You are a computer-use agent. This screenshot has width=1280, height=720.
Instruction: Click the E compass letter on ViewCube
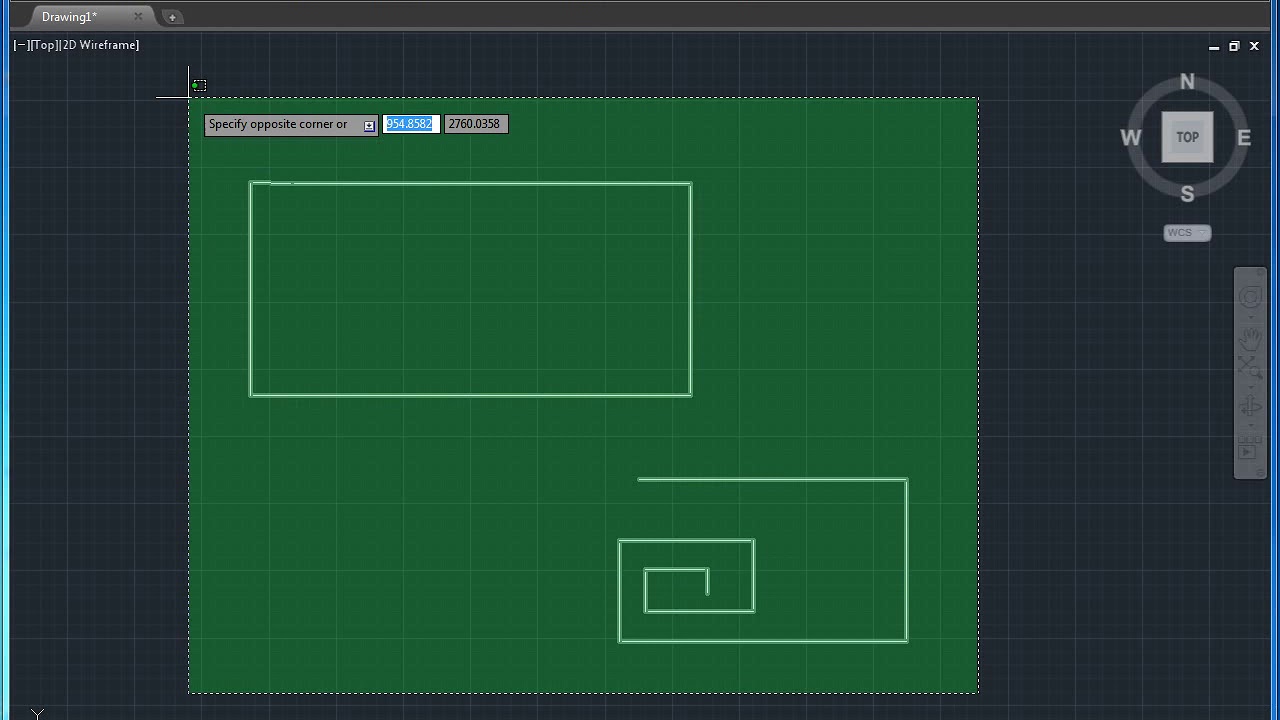pos(1244,138)
